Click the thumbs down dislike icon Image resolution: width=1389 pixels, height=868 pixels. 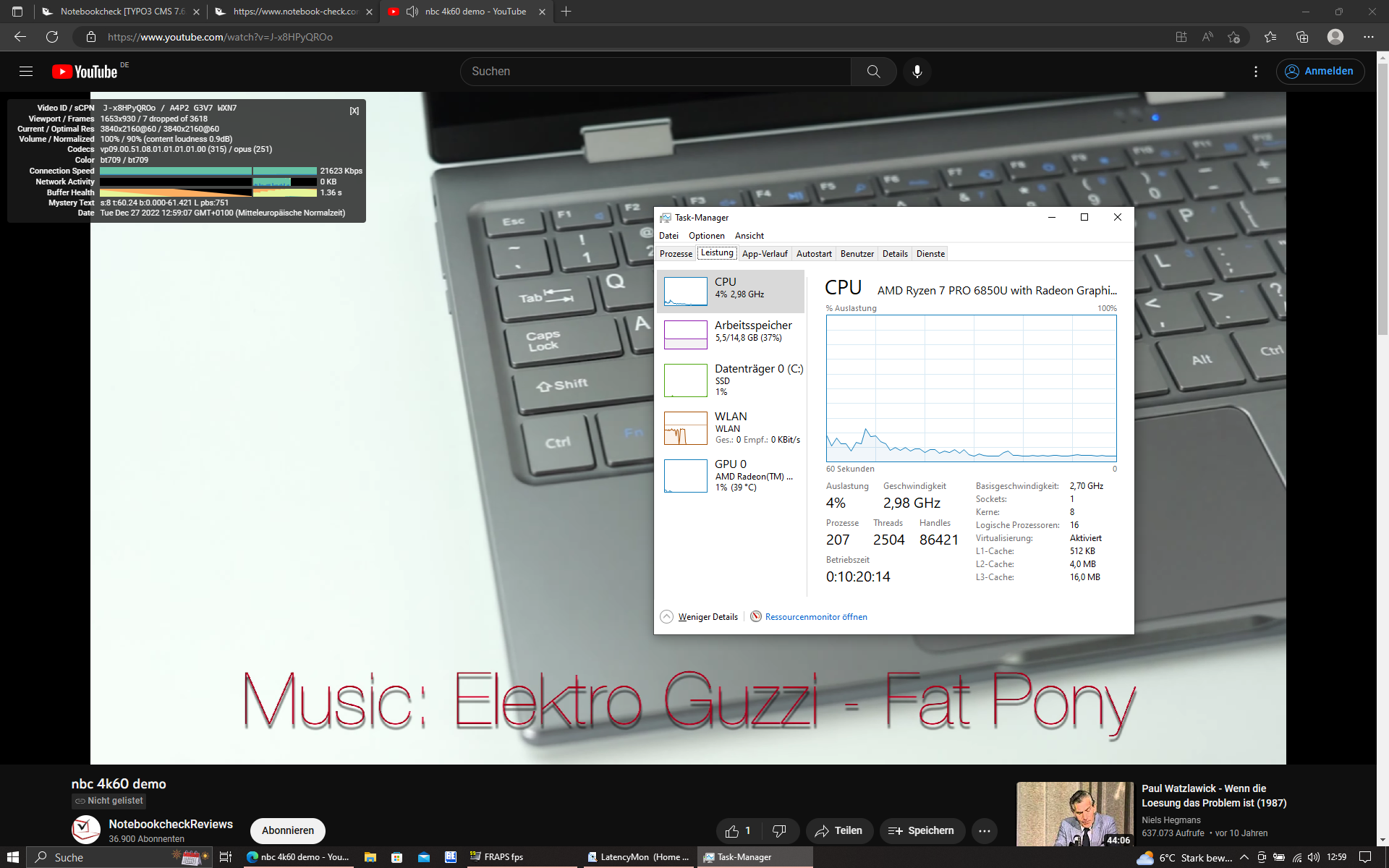pos(779,830)
